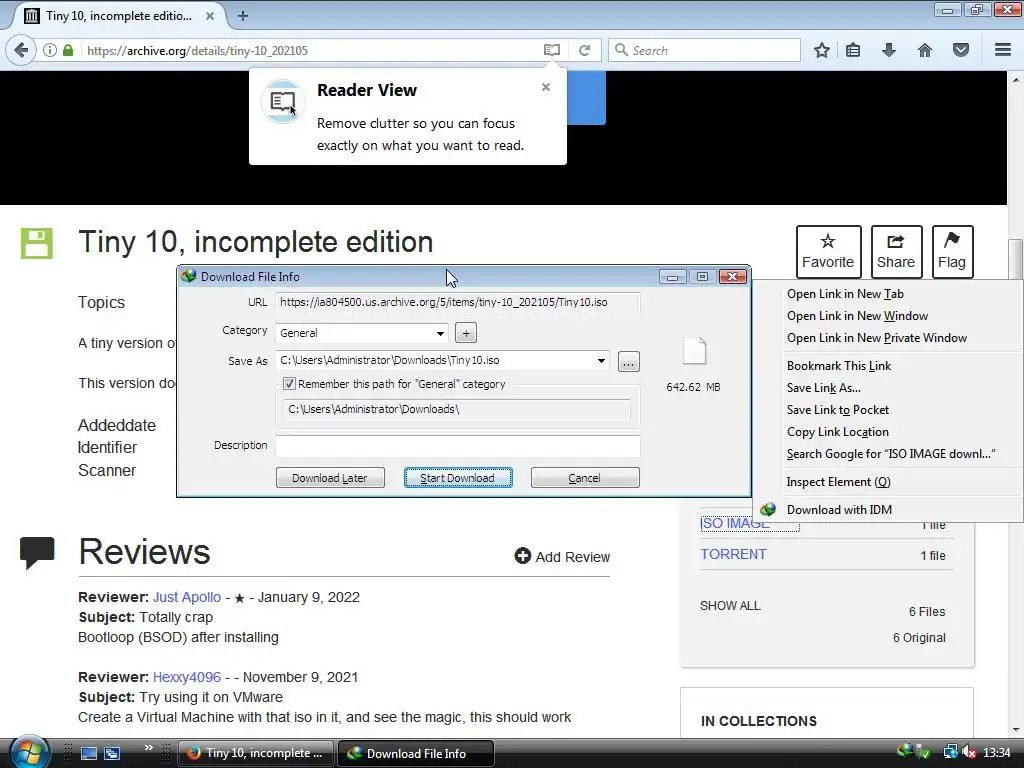Open site information icon in address bar

pos(50,50)
